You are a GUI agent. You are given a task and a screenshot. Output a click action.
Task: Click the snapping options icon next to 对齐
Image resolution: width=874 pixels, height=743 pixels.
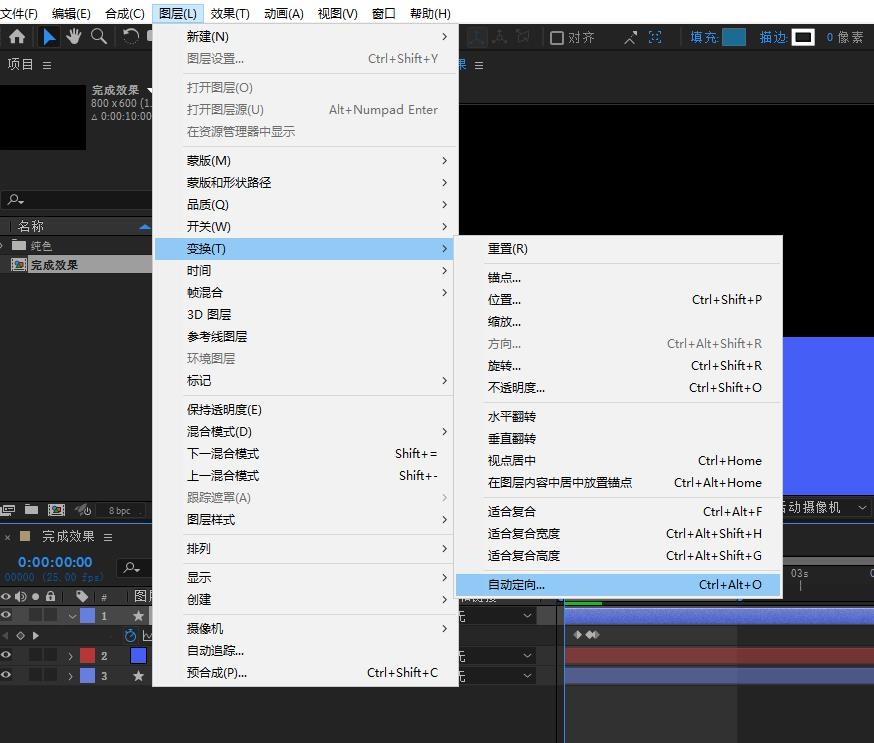click(630, 37)
